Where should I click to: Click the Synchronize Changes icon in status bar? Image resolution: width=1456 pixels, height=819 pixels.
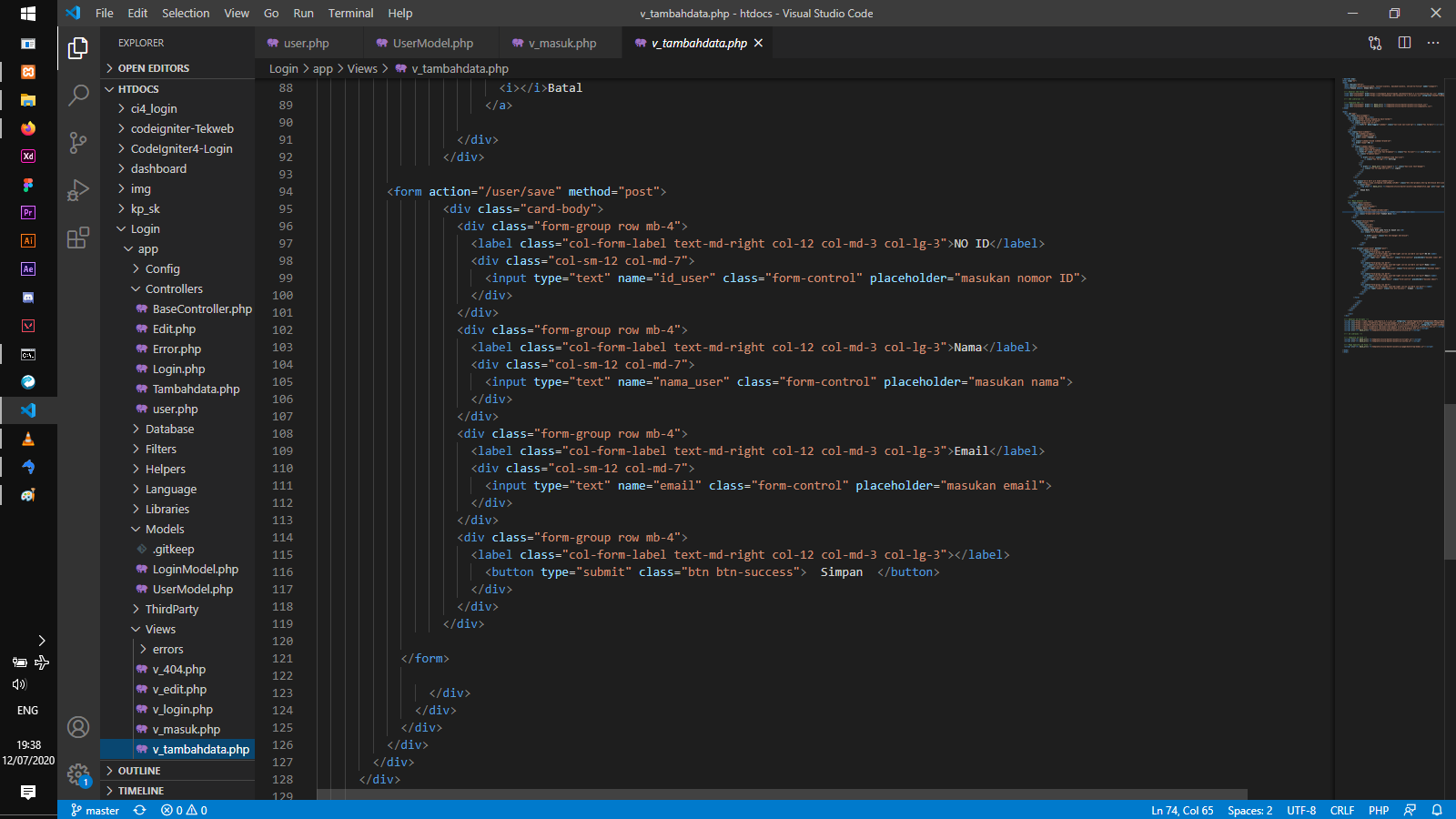[139, 810]
